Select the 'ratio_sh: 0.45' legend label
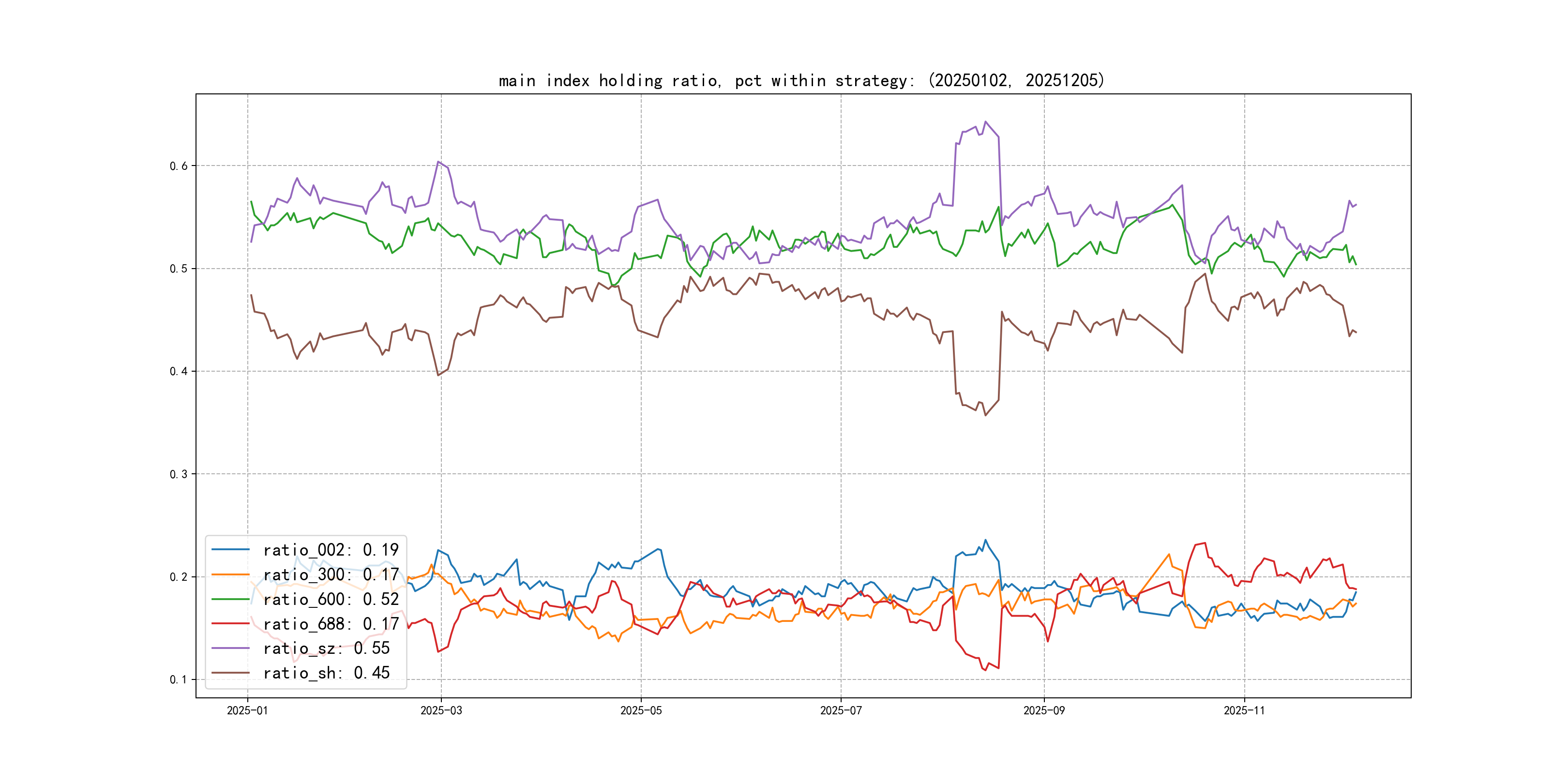 pos(326,673)
